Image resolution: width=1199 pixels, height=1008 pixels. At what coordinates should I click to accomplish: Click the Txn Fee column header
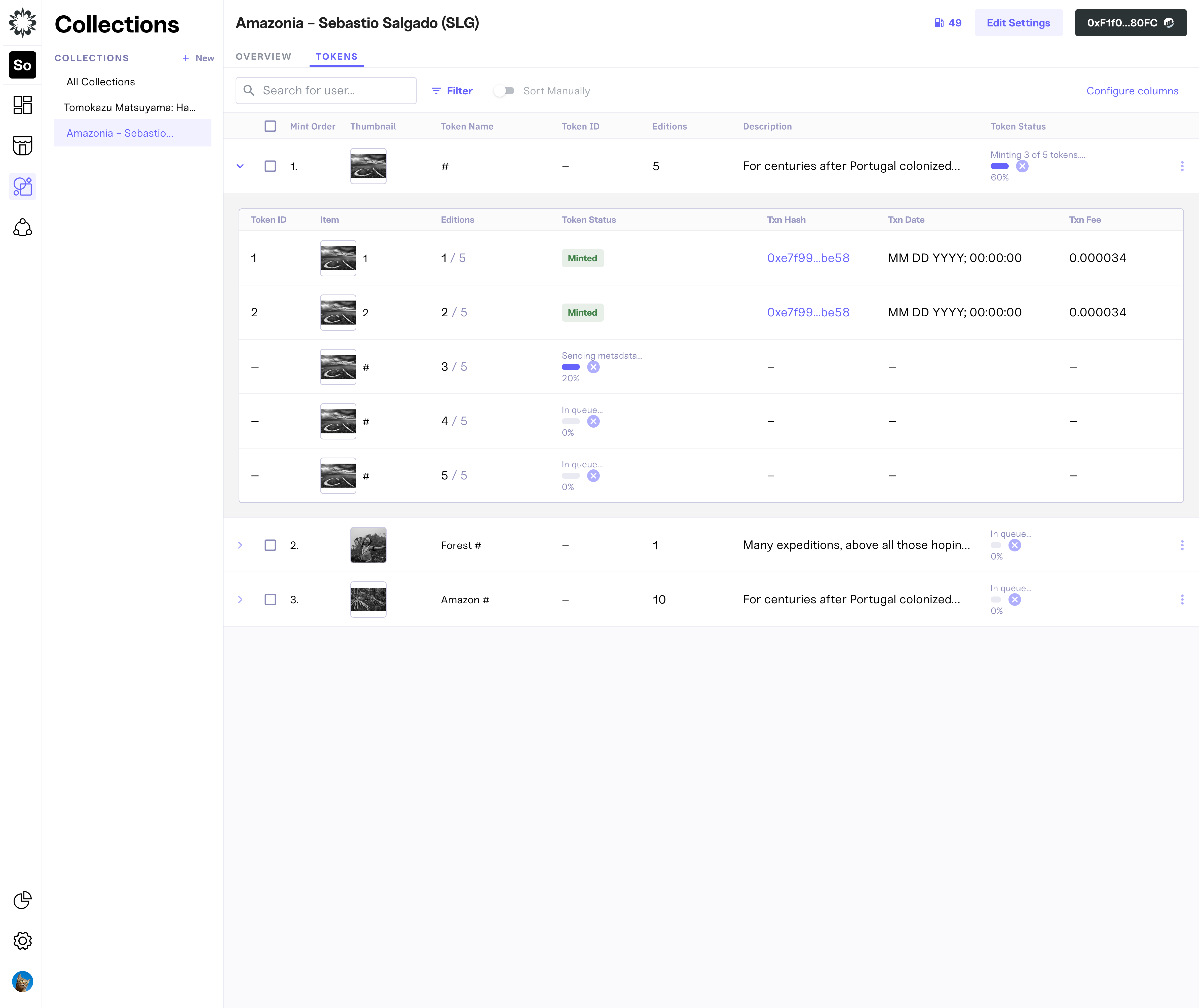click(x=1085, y=220)
